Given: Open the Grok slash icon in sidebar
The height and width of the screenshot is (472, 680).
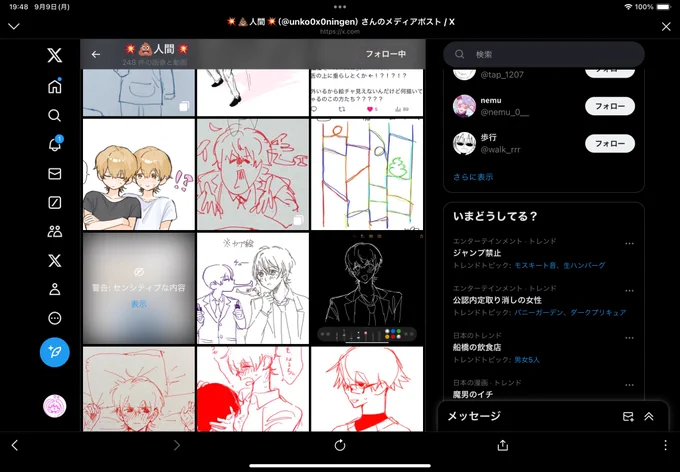Looking at the screenshot, I should (55, 203).
